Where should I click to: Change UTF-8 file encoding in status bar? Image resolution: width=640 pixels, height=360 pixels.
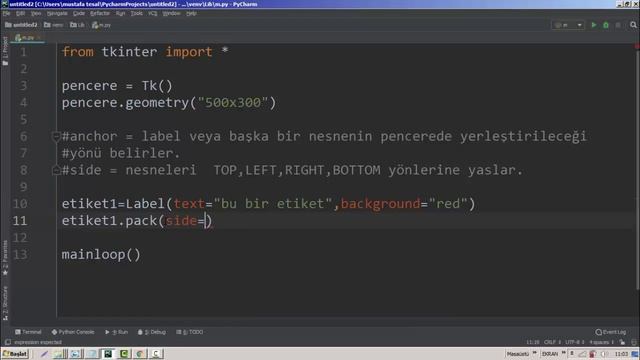[x=575, y=342]
